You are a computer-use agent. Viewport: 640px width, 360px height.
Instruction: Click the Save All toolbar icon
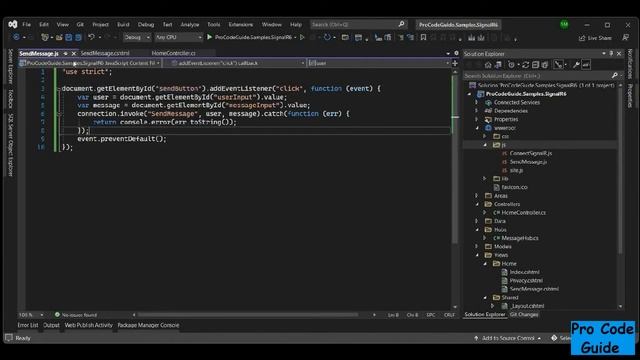(78, 38)
